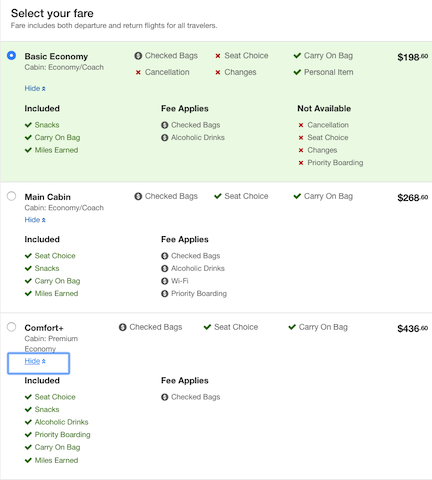This screenshot has height=480, width=432.
Task: Click Fee Applies heading in Main Cabin
Action: click(x=185, y=239)
